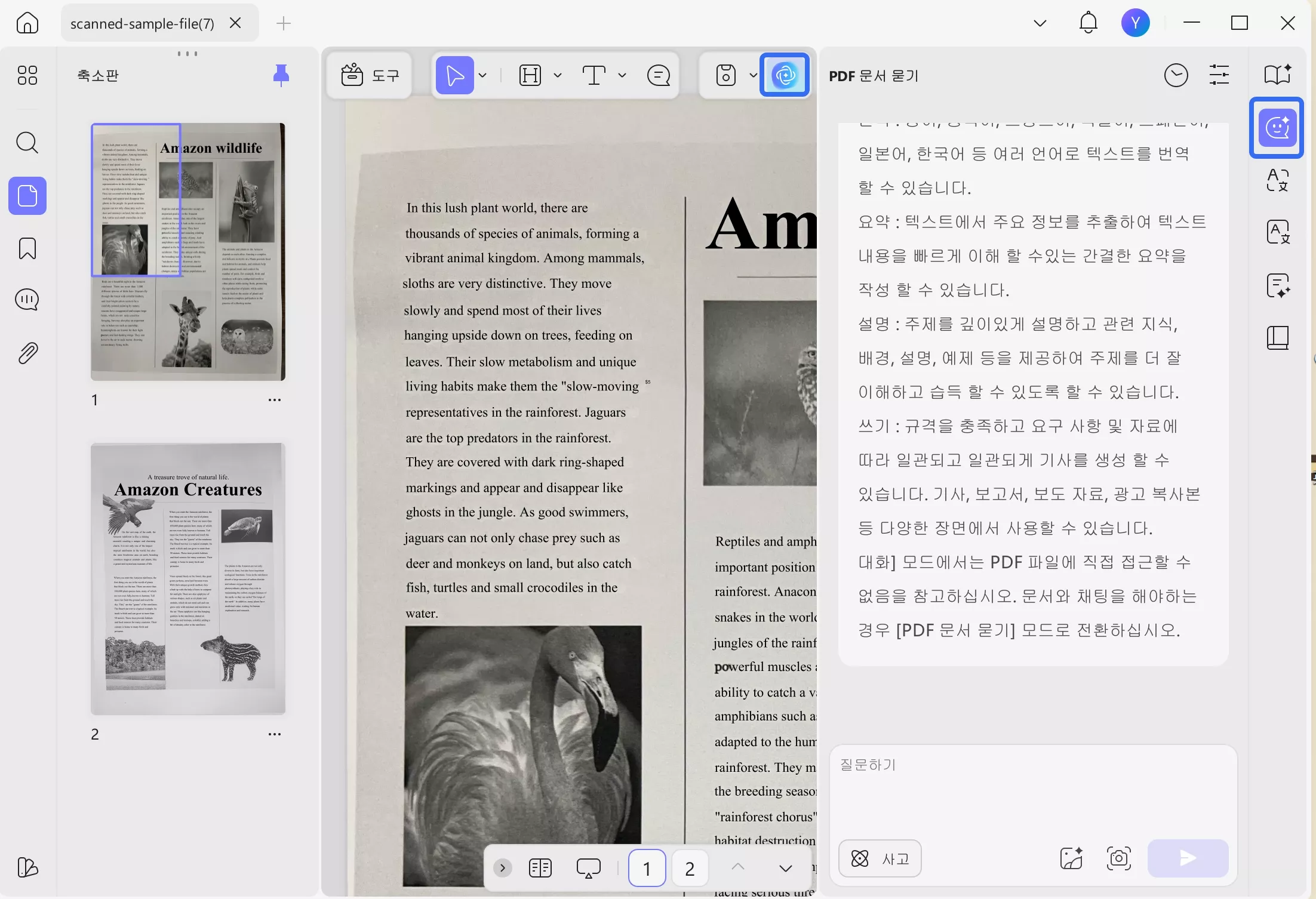Screen dimensions: 1316x899
Task: Start slideshow presentation mode
Action: (x=588, y=868)
